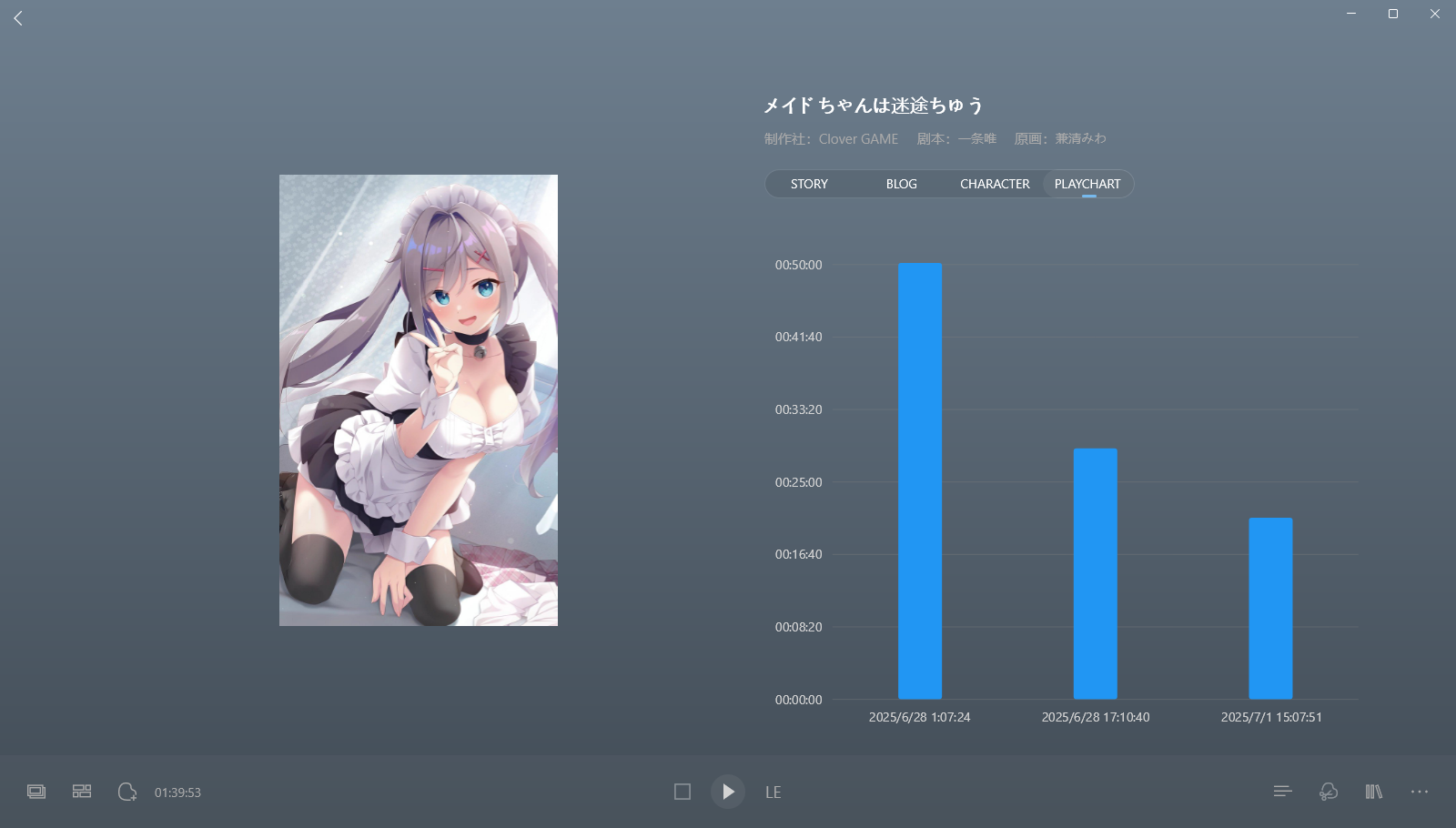Click the date label 2025/6/28 17:10:40

click(1096, 717)
